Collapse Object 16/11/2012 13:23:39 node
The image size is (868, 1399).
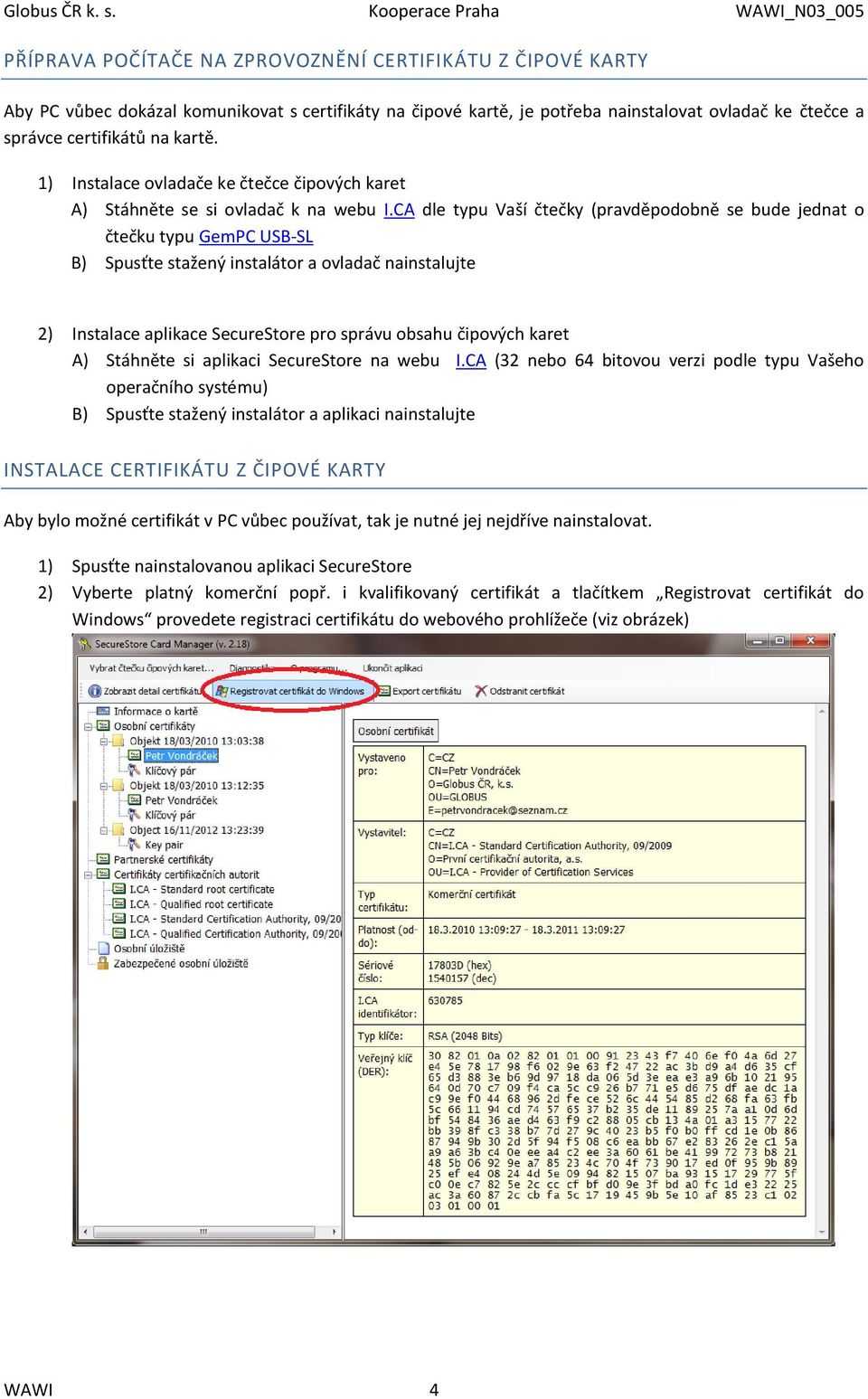pos(104,830)
